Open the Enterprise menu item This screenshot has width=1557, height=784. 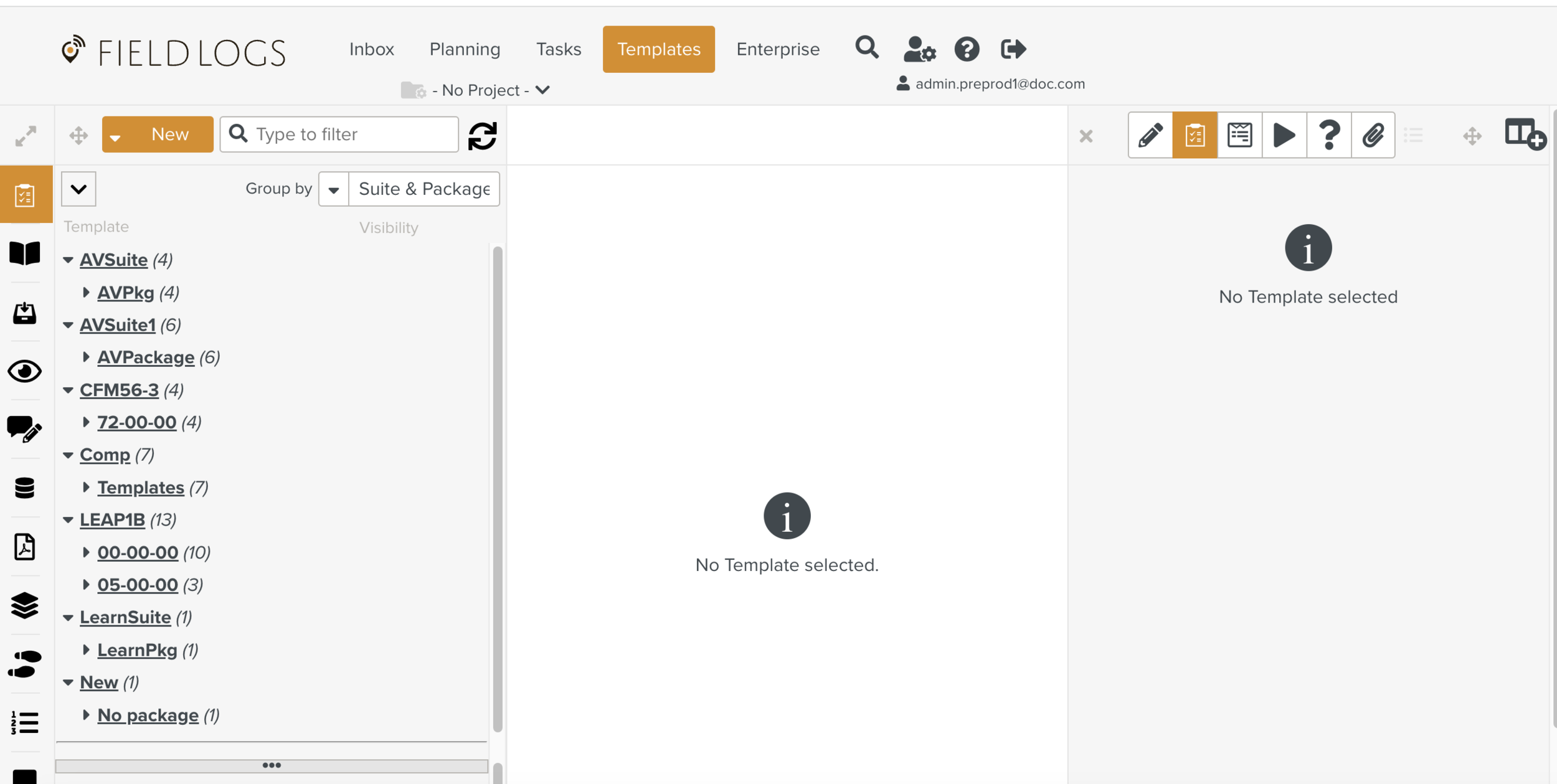tap(778, 49)
